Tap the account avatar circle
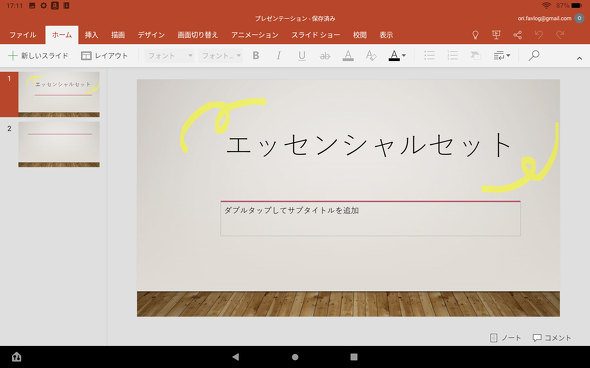 [x=579, y=18]
